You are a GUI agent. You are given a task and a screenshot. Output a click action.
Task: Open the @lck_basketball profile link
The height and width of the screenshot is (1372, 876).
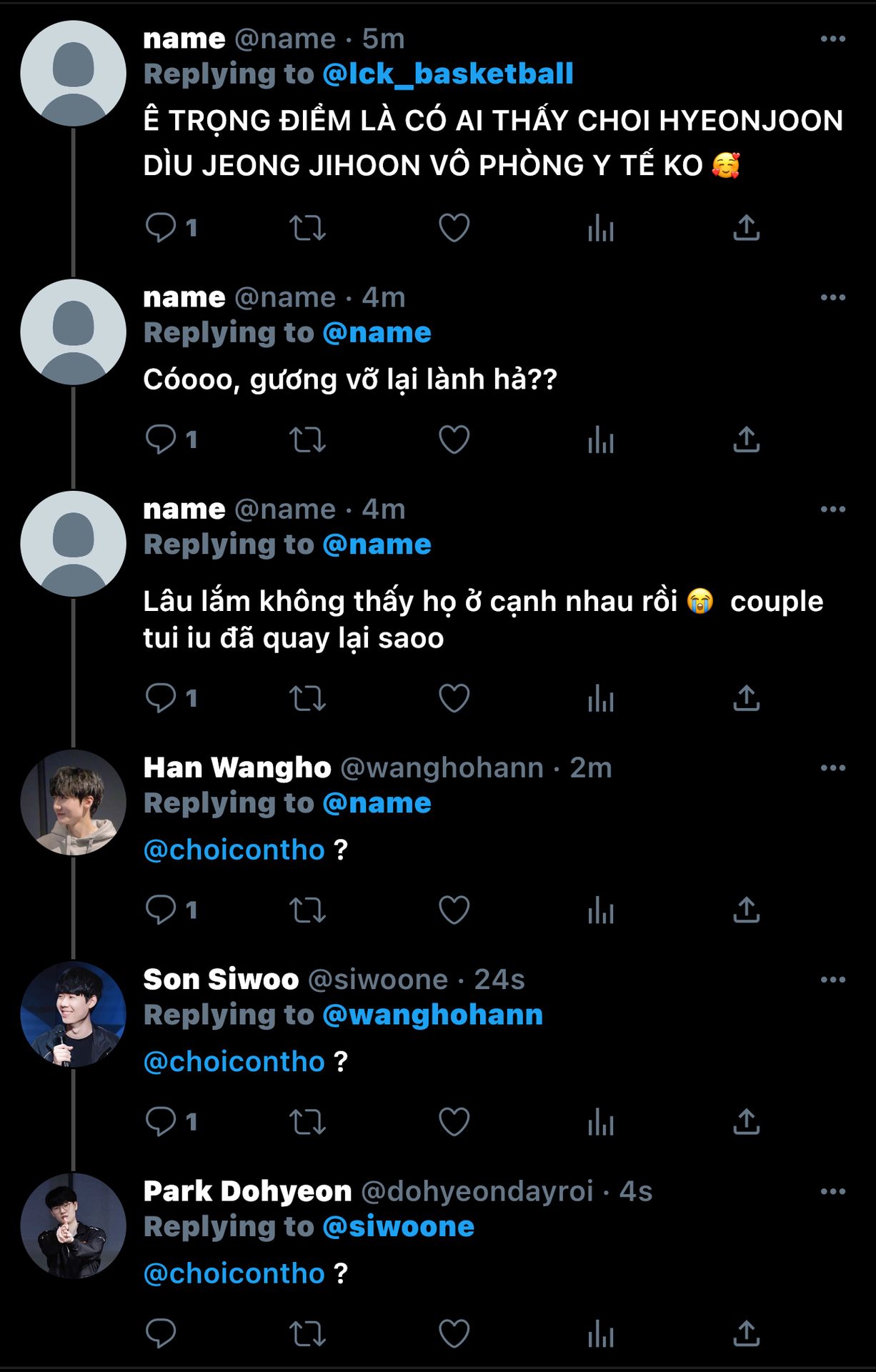click(x=448, y=74)
